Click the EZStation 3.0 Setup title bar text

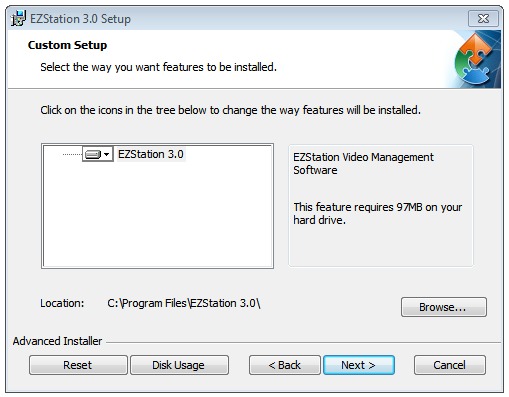(80, 19)
